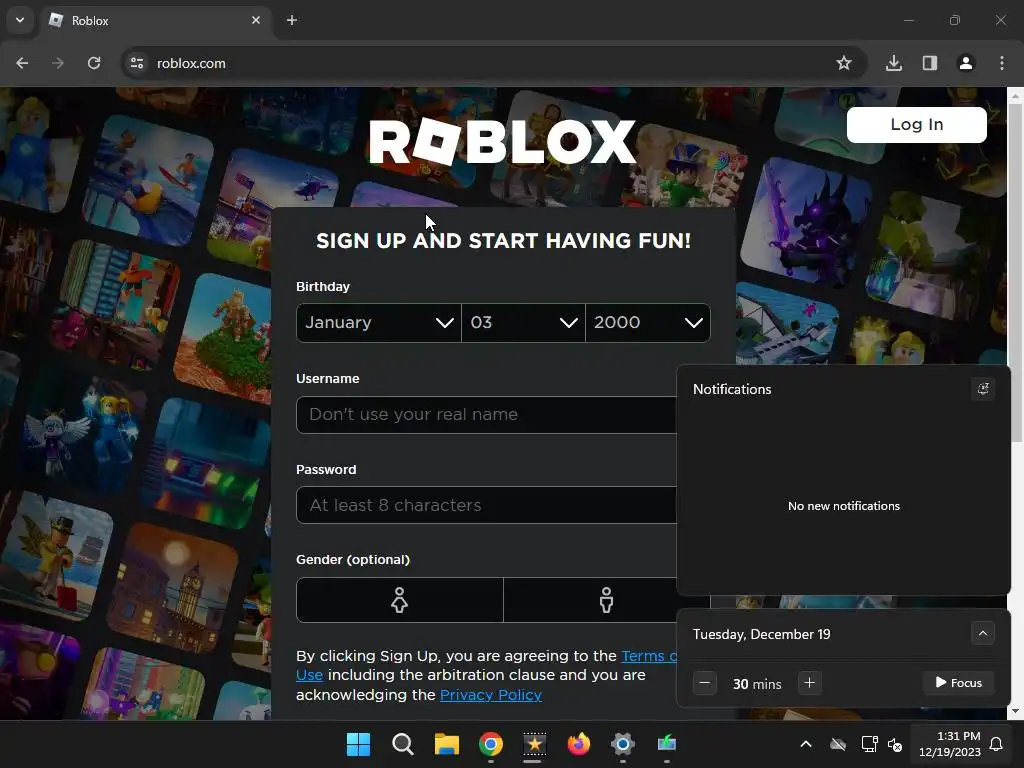Screen dimensions: 1024x768
Task: Click the Log In button
Action: point(917,125)
